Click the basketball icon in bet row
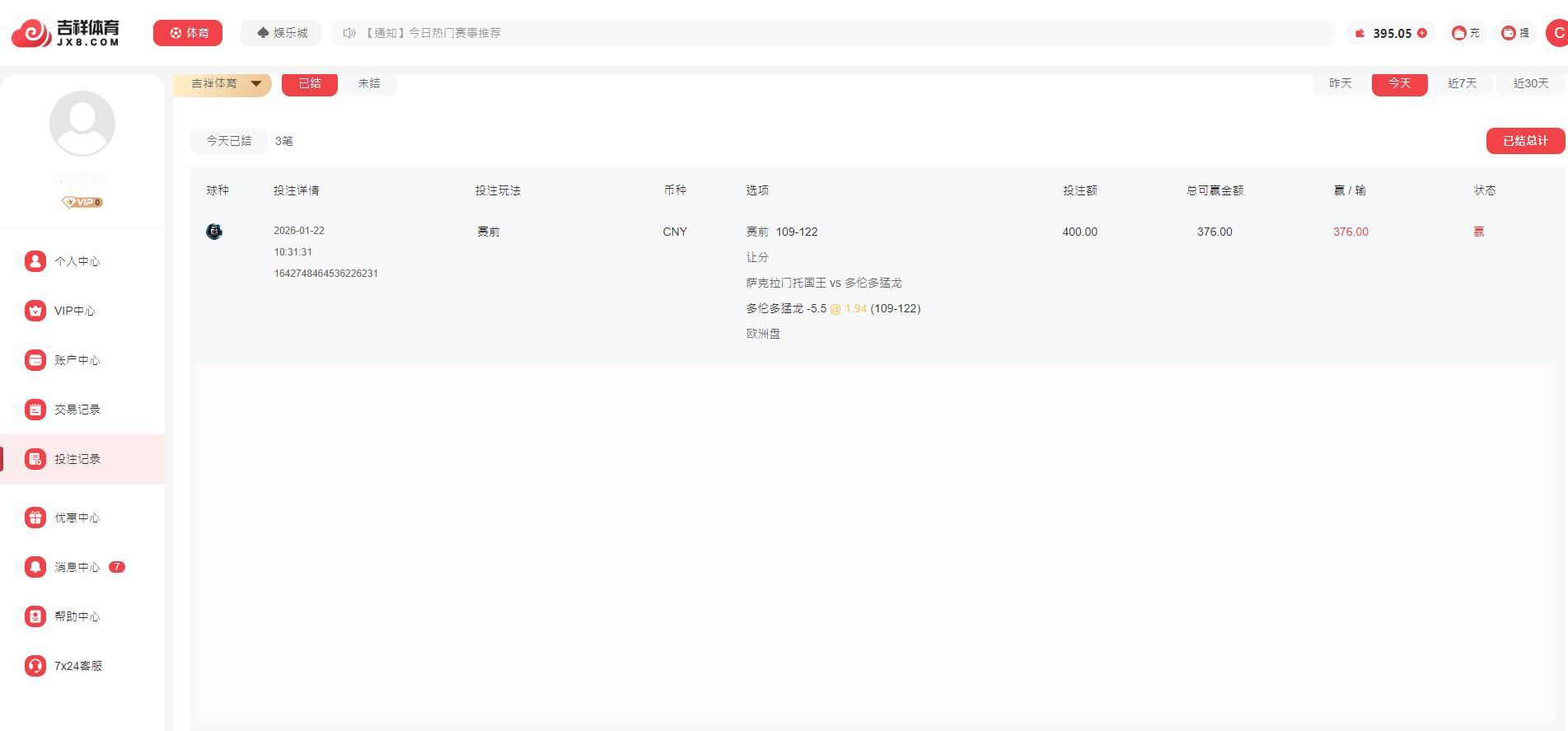 pos(214,232)
